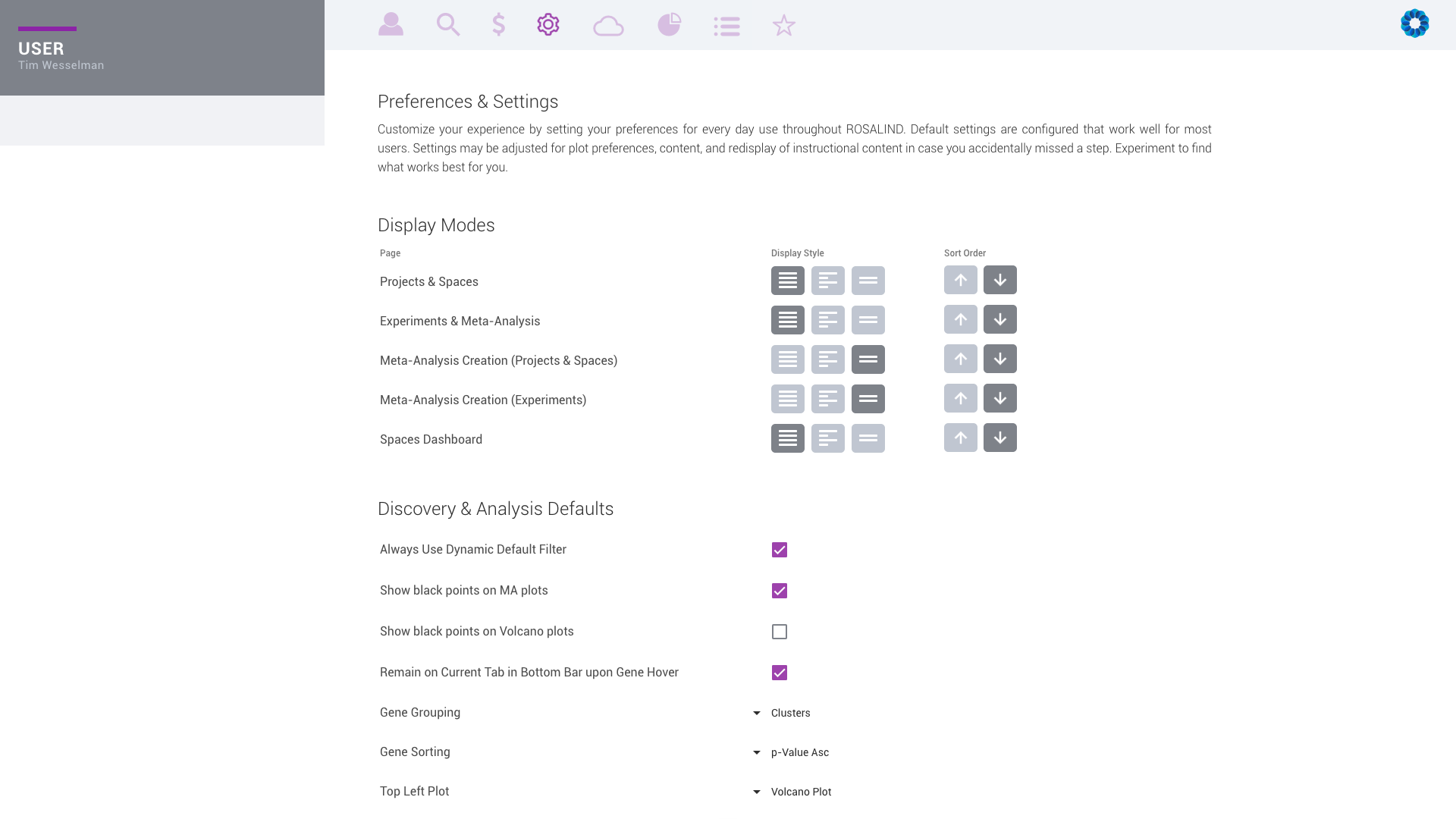Click the billing dollar sign icon
Screen dimensions: 1456x819
coord(498,24)
